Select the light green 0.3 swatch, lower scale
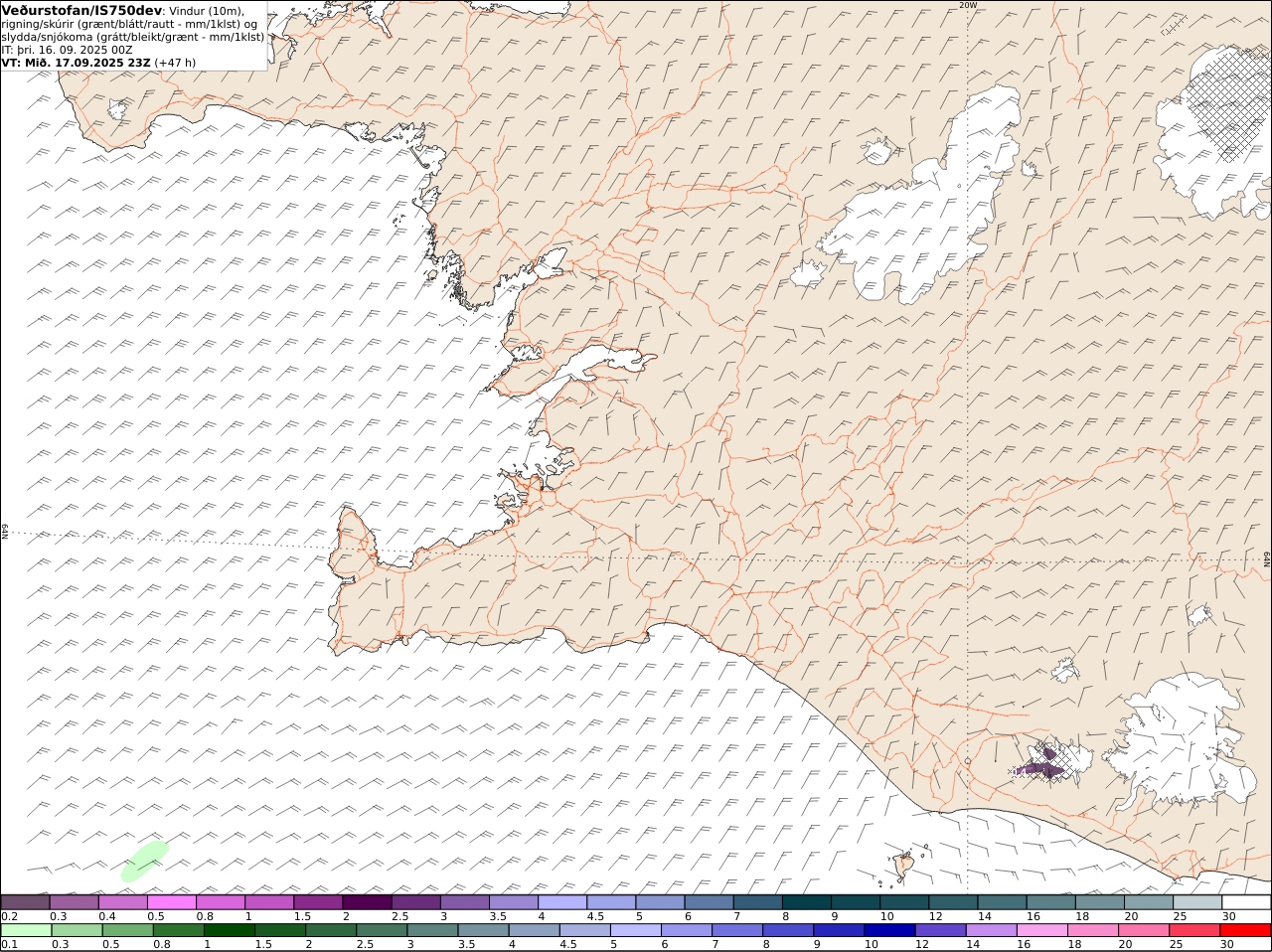This screenshot has width=1272, height=952. point(77,930)
